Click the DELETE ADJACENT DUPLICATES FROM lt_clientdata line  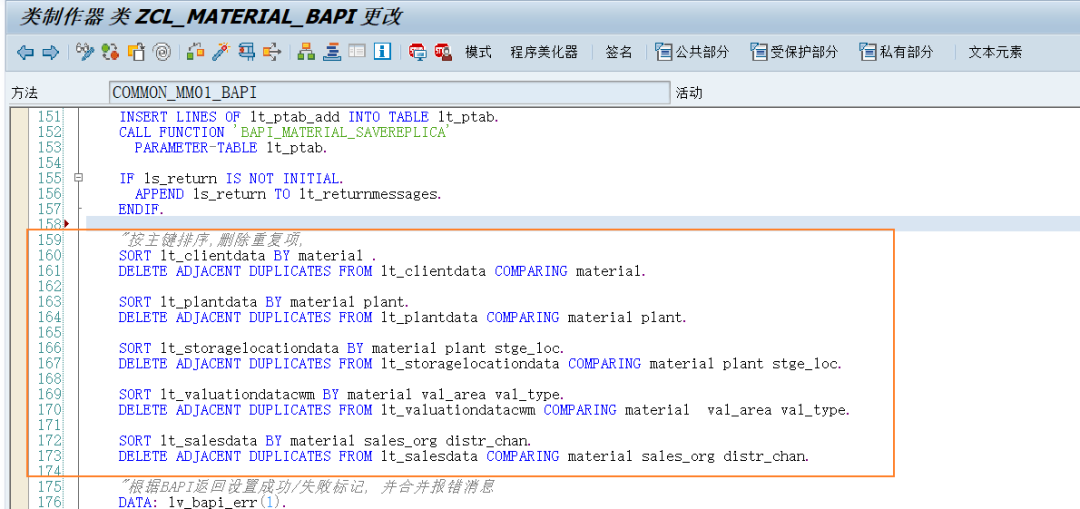[x=382, y=271]
